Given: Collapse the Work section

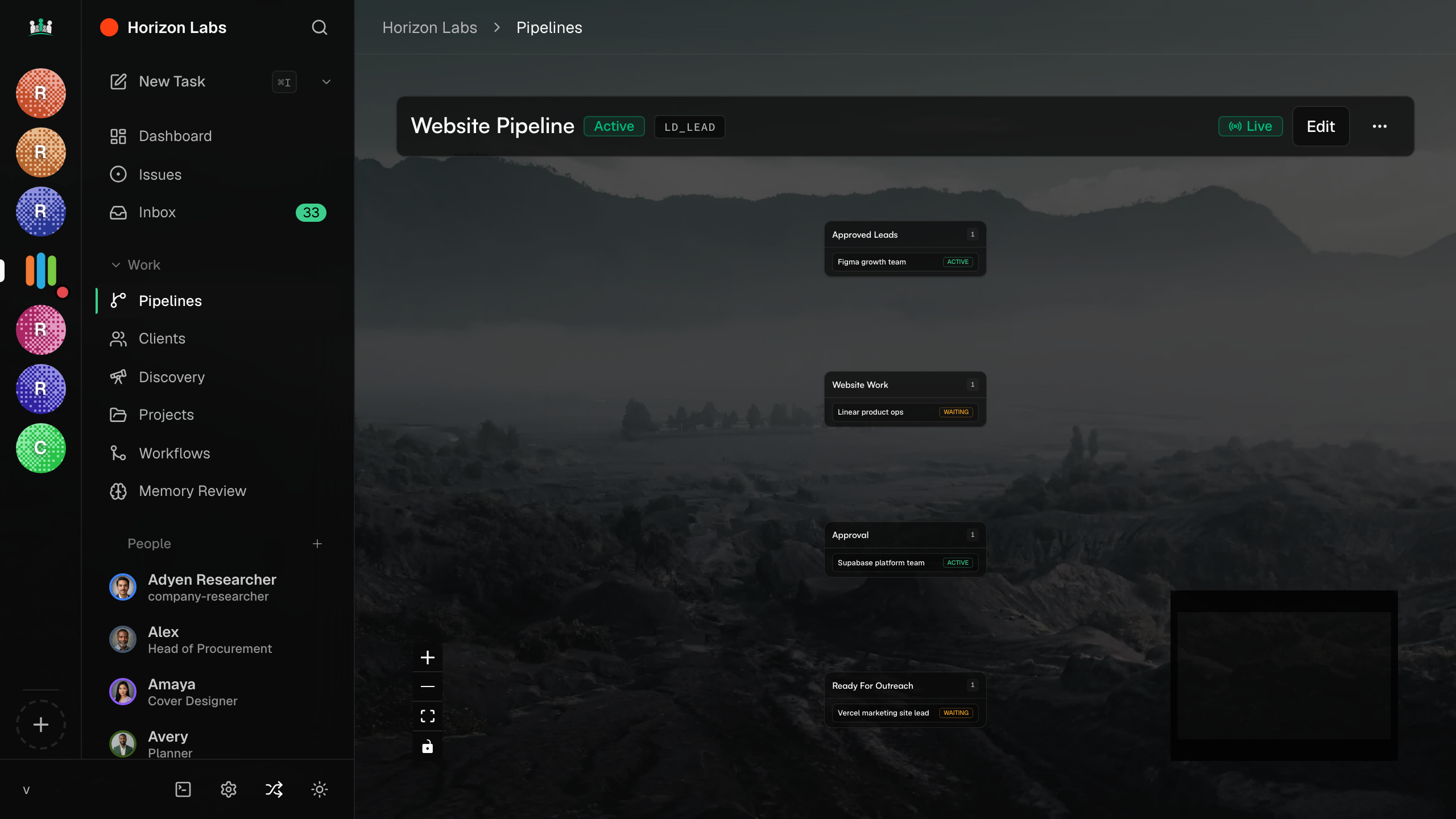Looking at the screenshot, I should pos(135,265).
